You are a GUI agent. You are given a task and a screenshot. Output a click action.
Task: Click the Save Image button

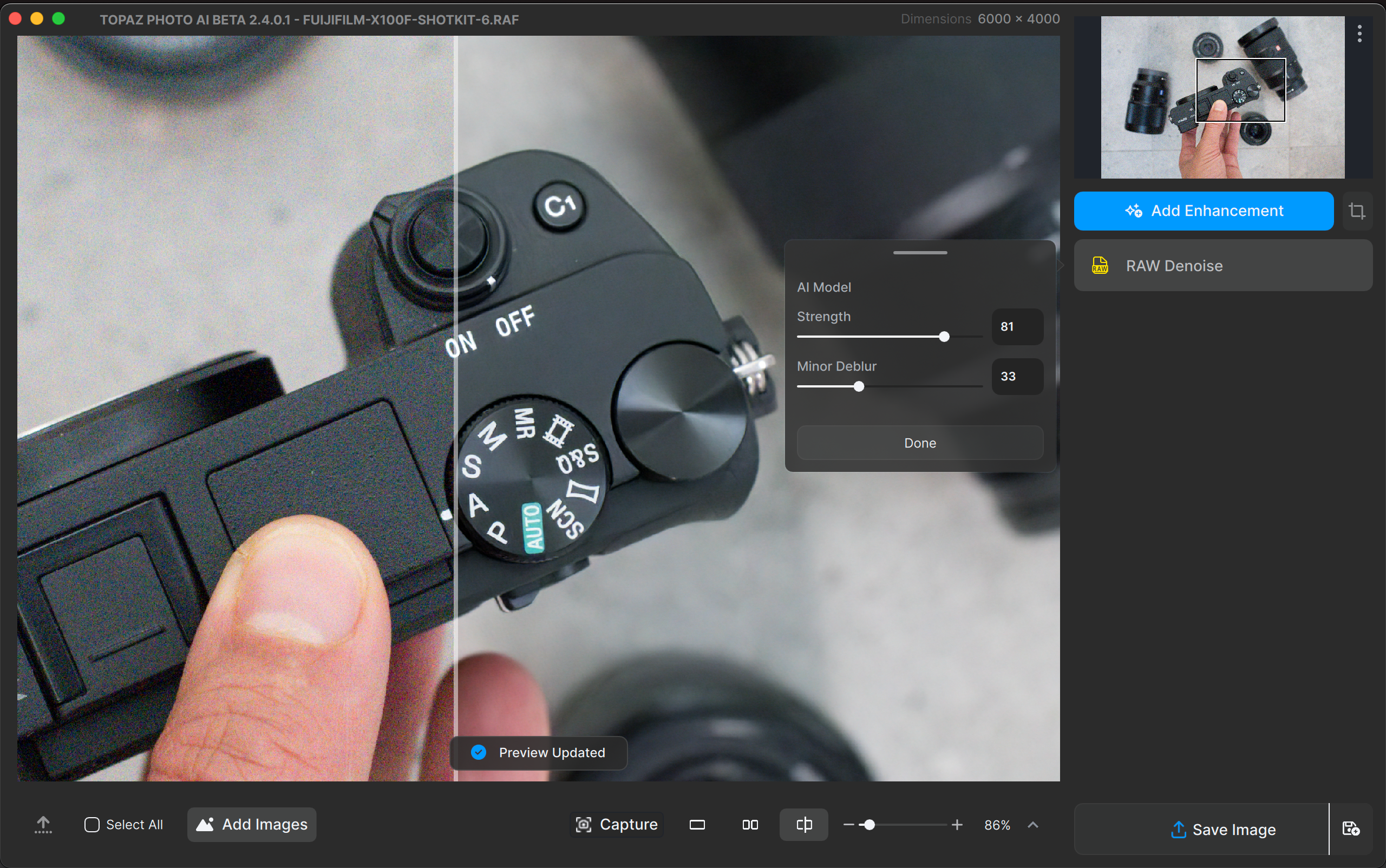pos(1223,830)
